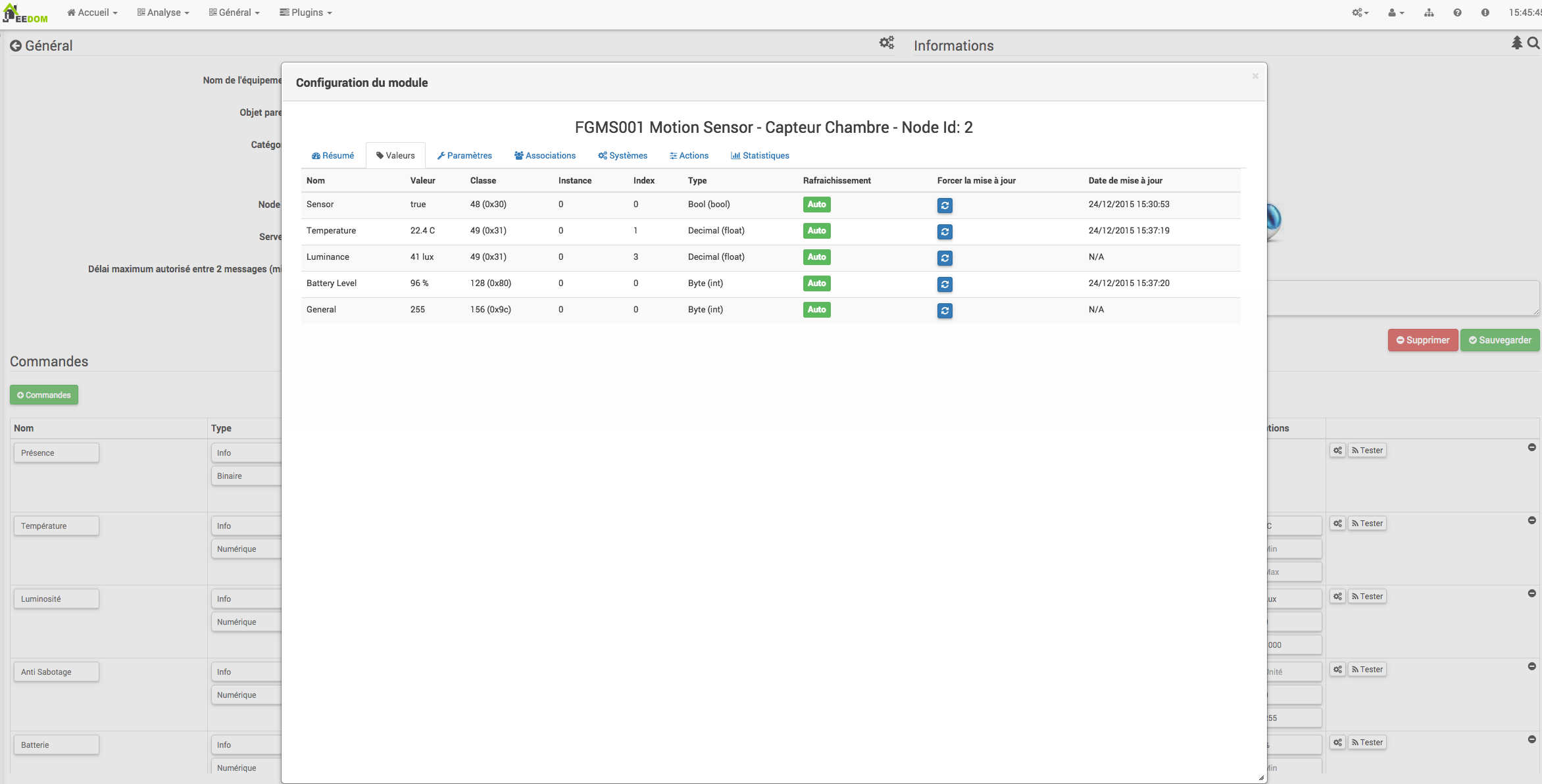Click the Jeedom logo in the navbar
Screen dimensions: 1542x784
tap(26, 13)
